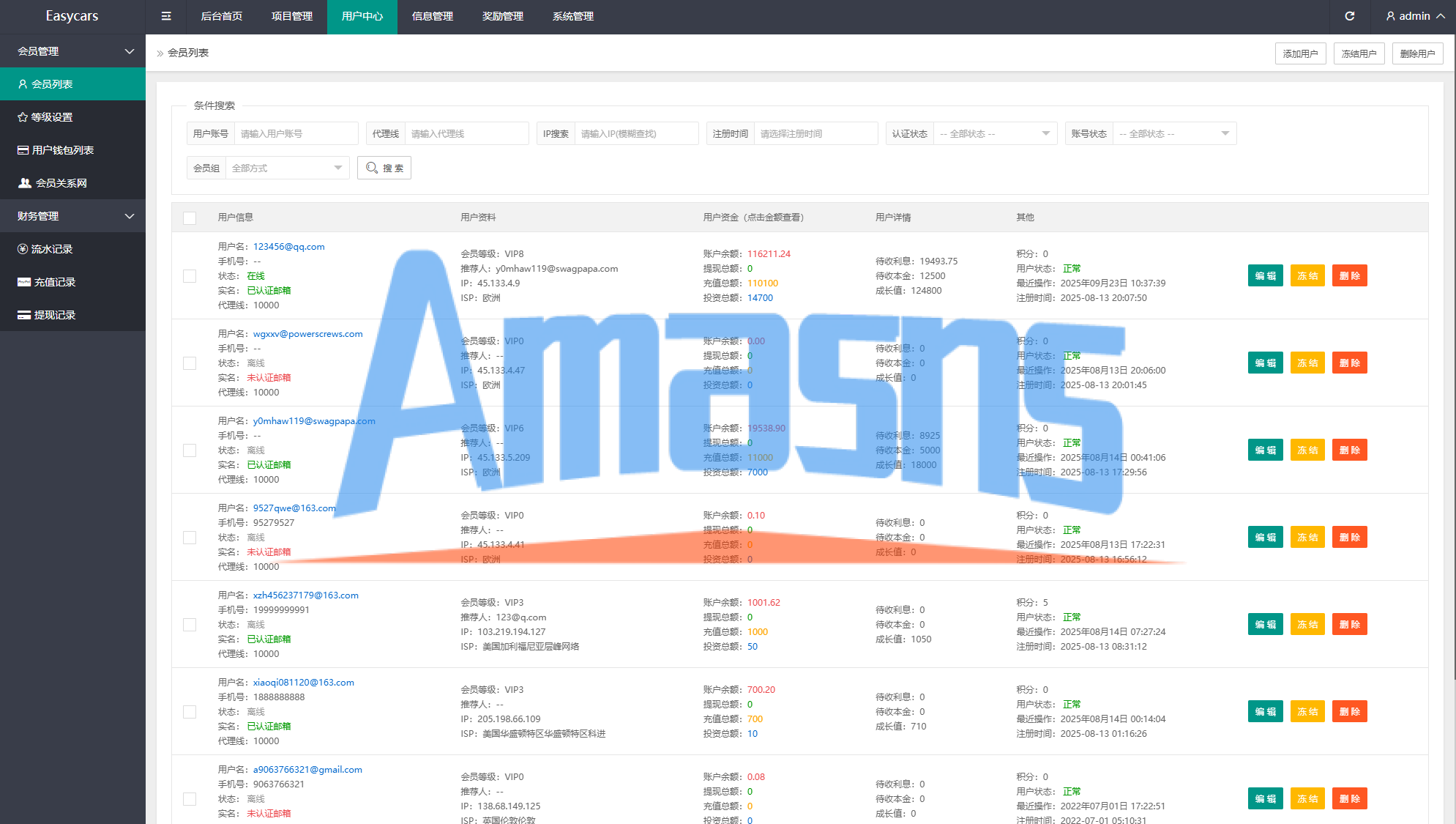Open 等级设置 with the star icon
The height and width of the screenshot is (824, 1456).
pyautogui.click(x=23, y=117)
